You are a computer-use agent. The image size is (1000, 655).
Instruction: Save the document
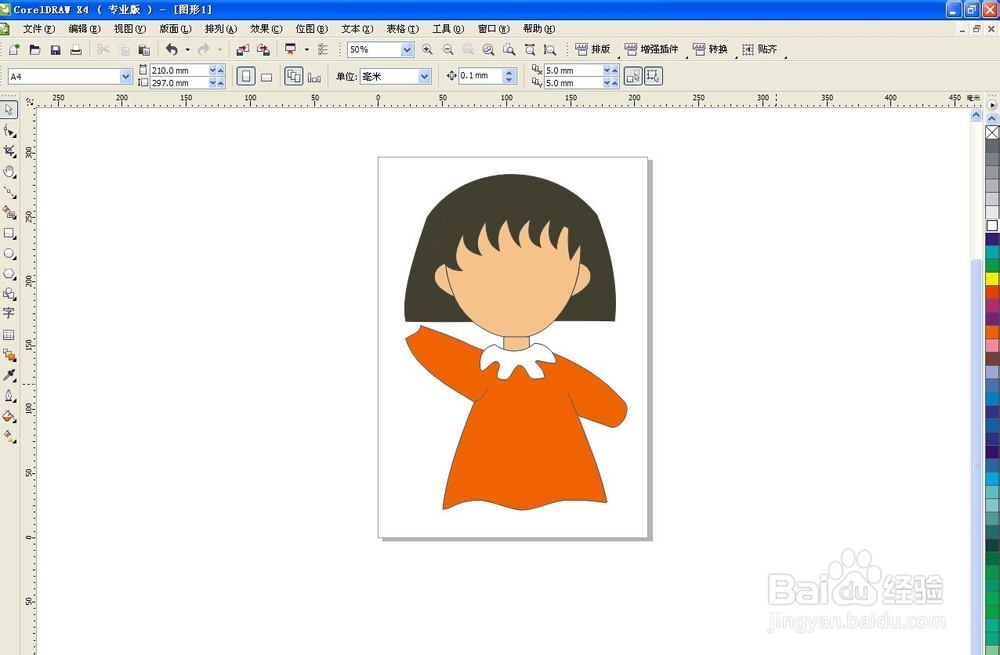55,49
